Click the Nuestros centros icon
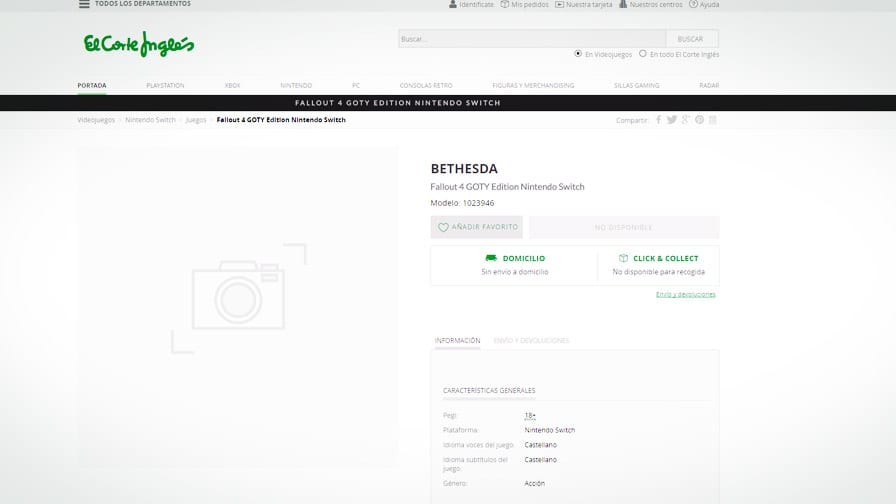Viewport: 896px width, 504px height. pyautogui.click(x=623, y=4)
